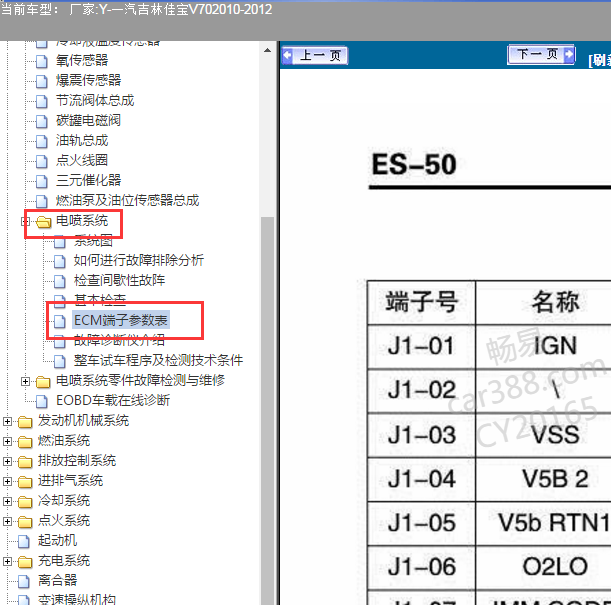Click the 燃油泵及油位传感器总成 page icon

click(42, 201)
